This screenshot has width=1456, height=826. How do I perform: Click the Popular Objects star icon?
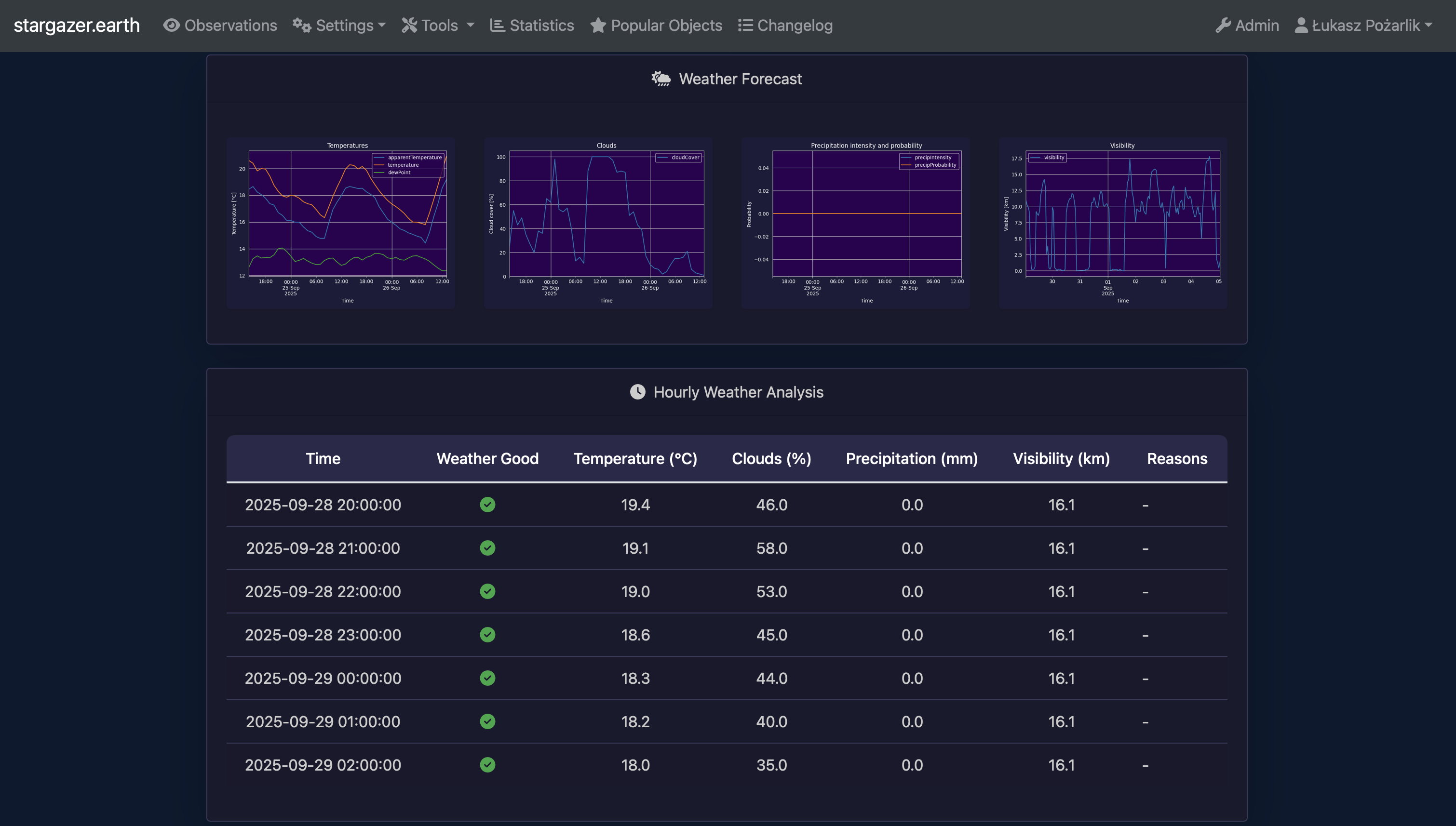pos(597,26)
